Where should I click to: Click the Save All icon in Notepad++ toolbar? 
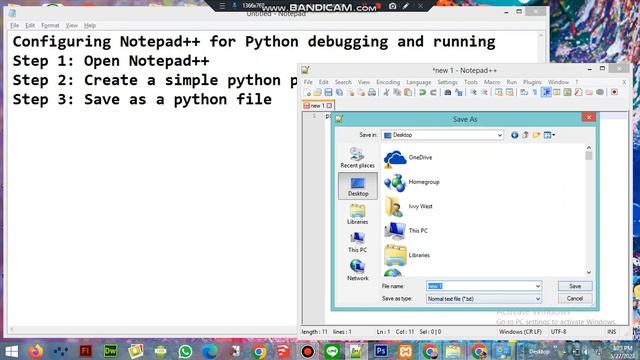point(339,93)
